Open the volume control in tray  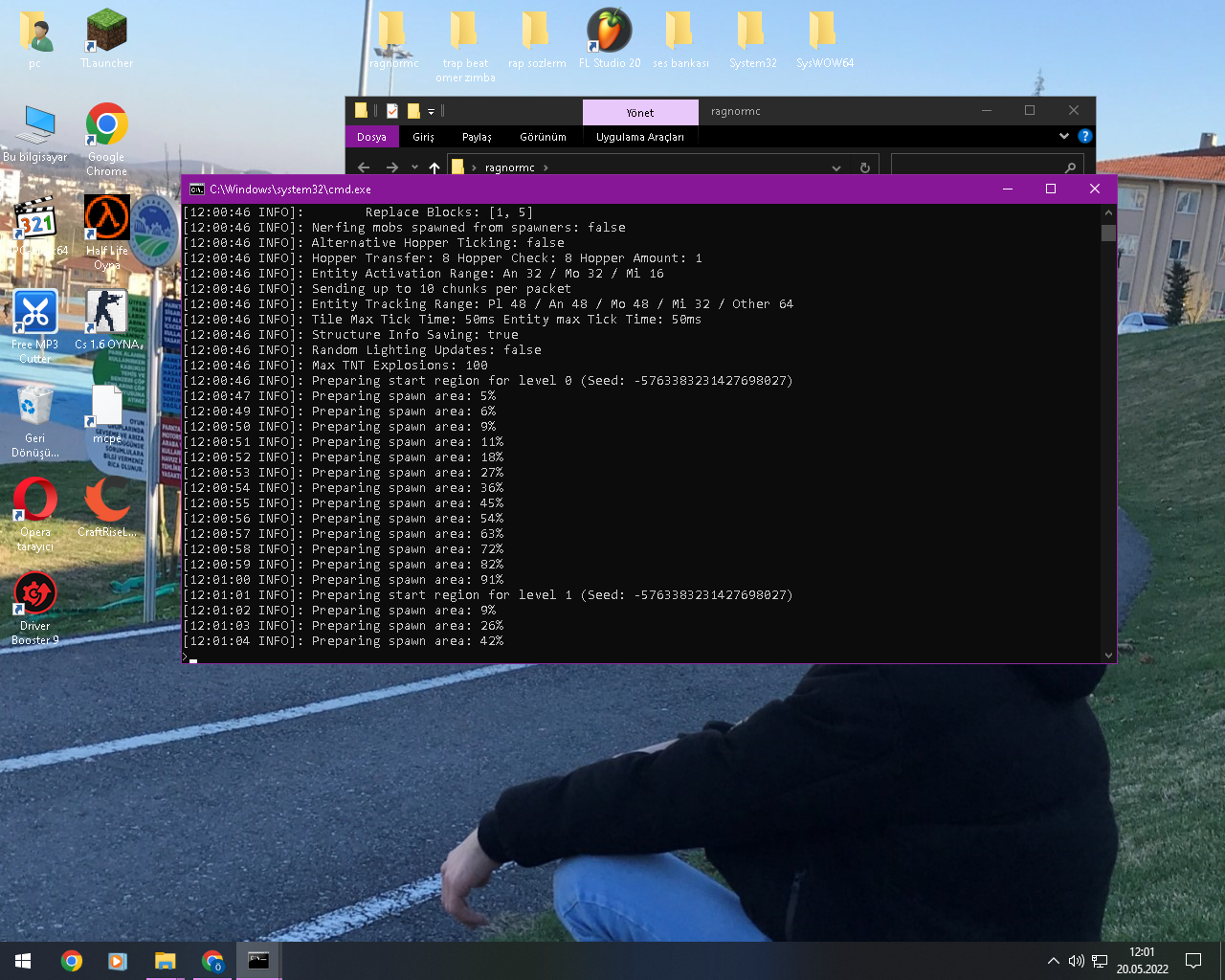(1076, 961)
